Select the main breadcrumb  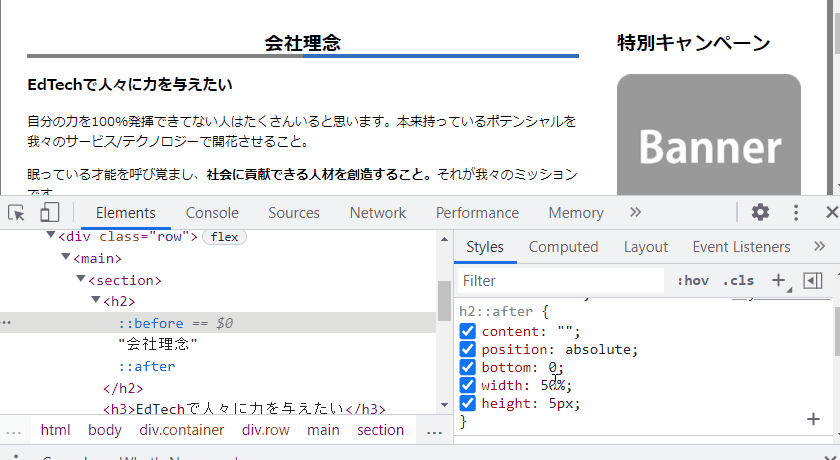tap(323, 430)
